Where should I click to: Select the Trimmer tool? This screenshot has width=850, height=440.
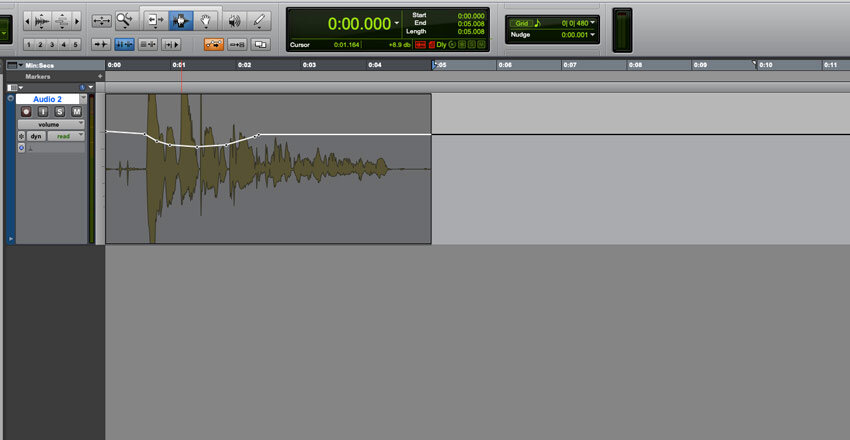156,21
